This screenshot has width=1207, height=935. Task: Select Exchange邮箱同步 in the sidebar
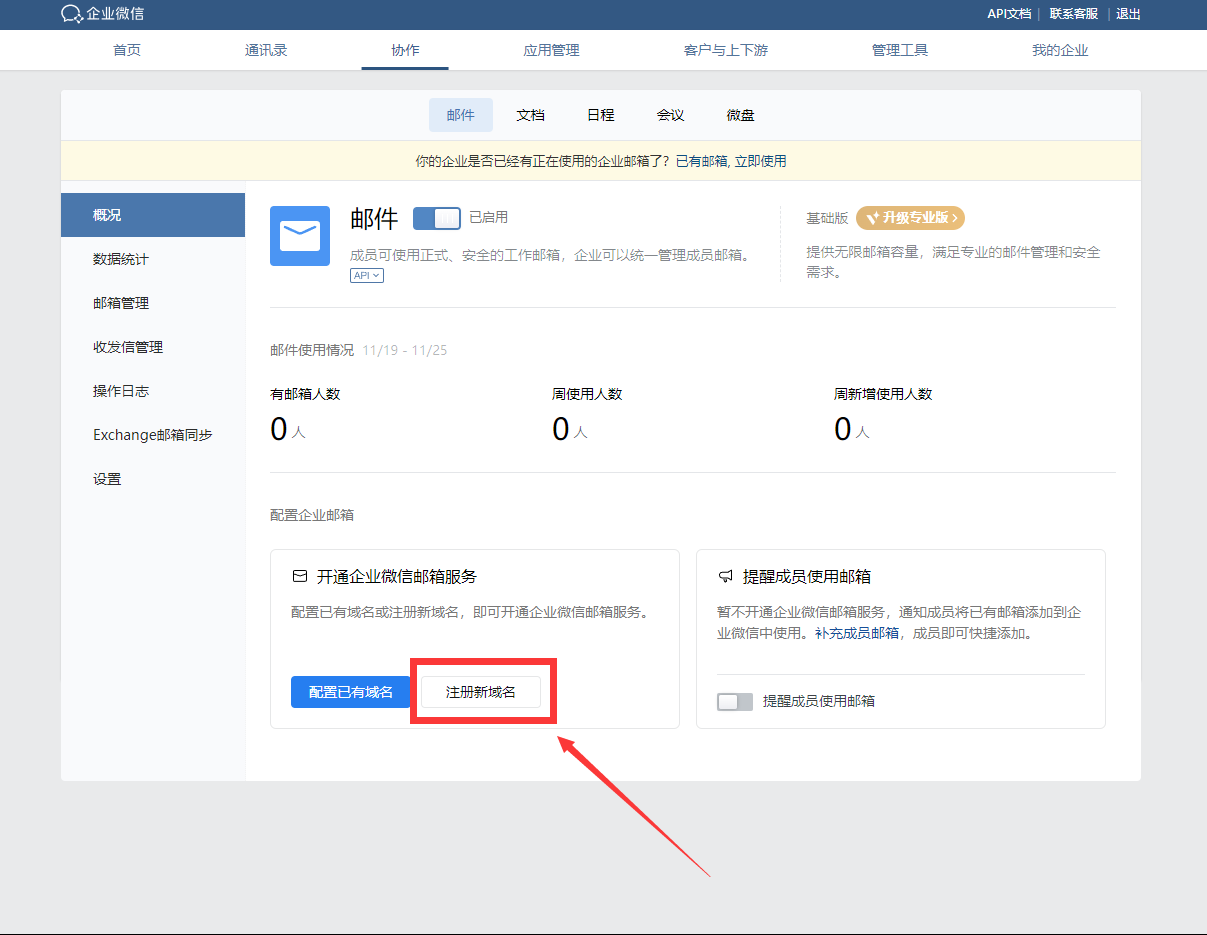152,435
